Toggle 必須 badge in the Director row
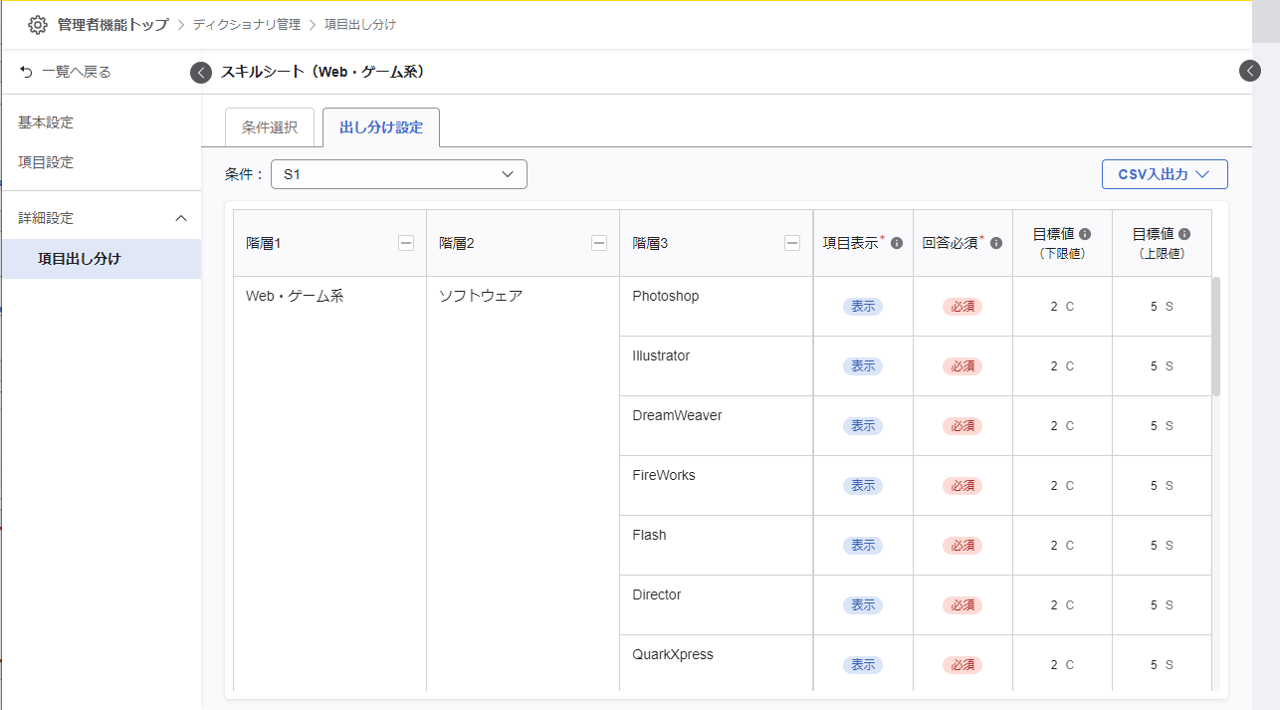 coord(963,606)
